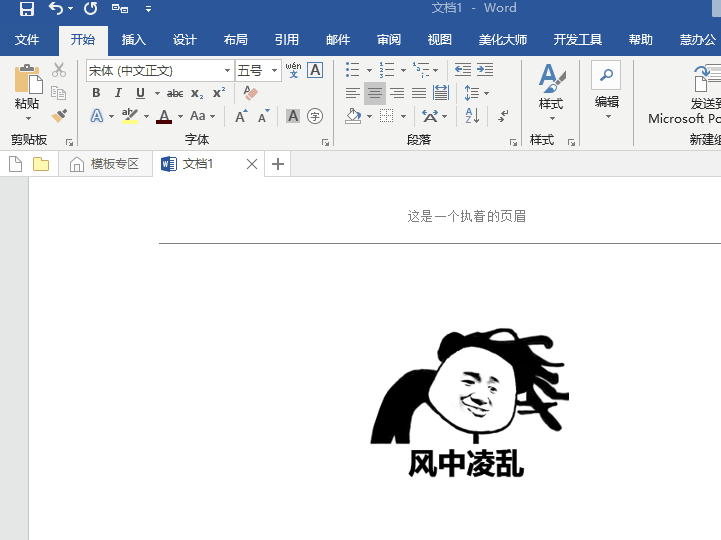Viewport: 721px width, 540px height.
Task: Apply paragraph shading paint bucket
Action: tap(353, 116)
